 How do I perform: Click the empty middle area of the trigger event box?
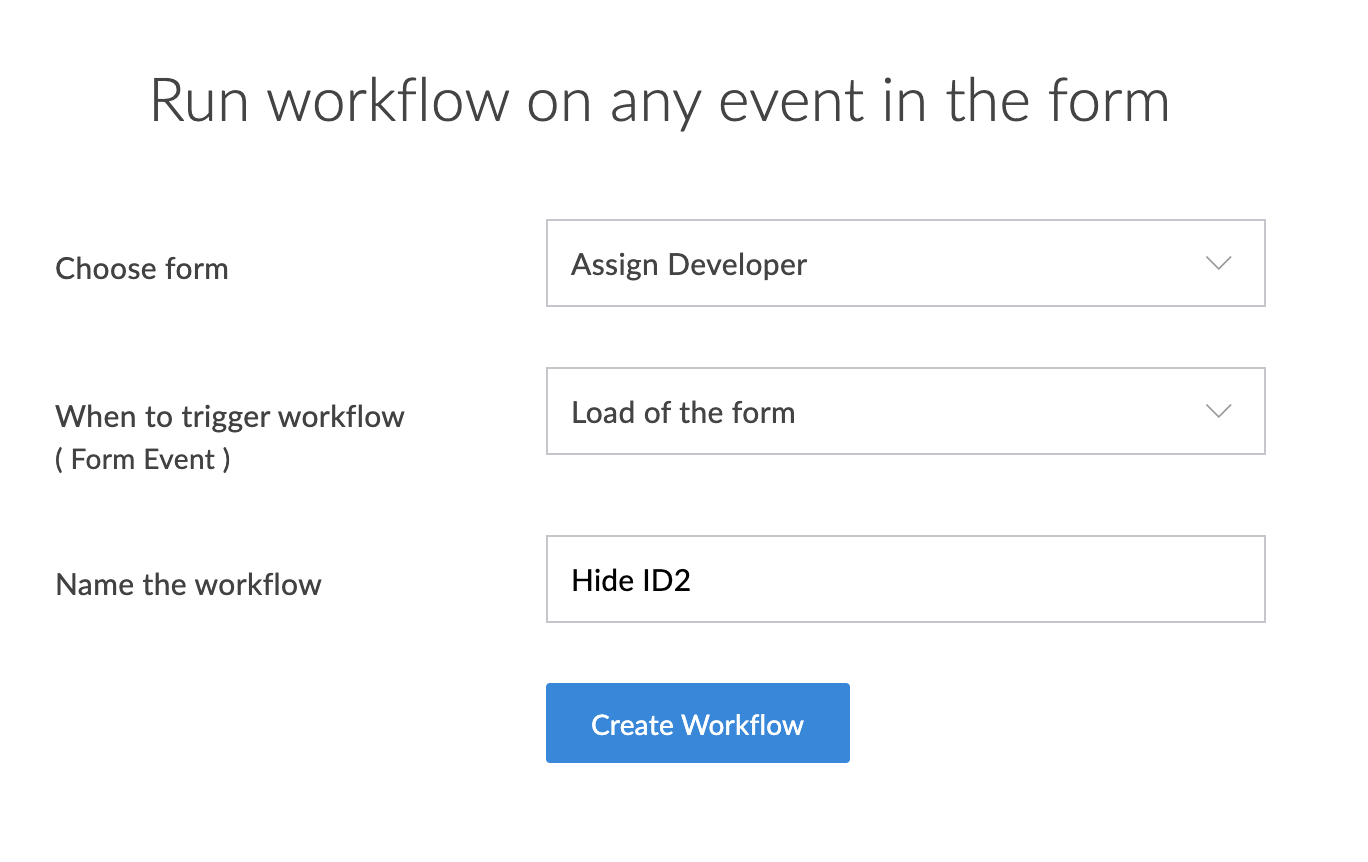1000,411
